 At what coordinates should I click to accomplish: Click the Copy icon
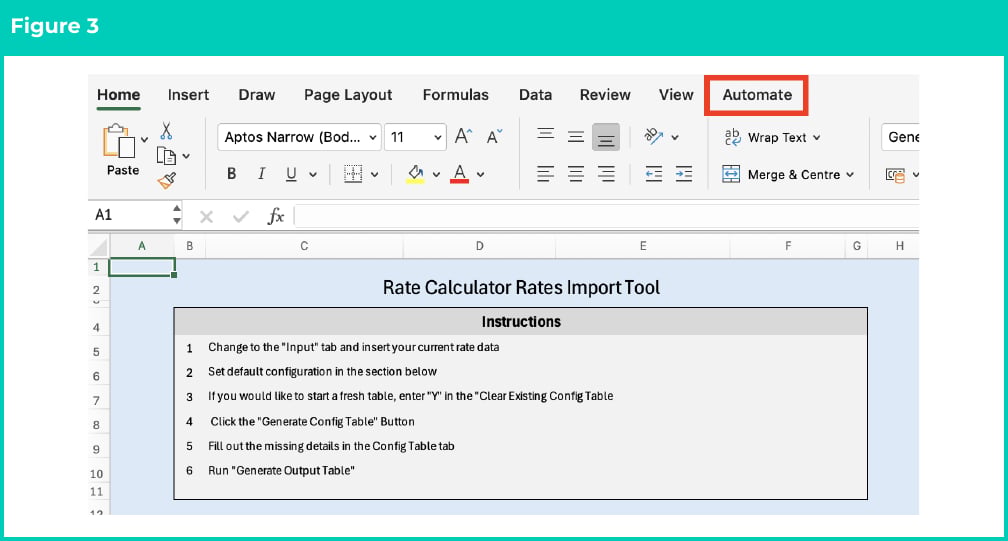point(166,155)
